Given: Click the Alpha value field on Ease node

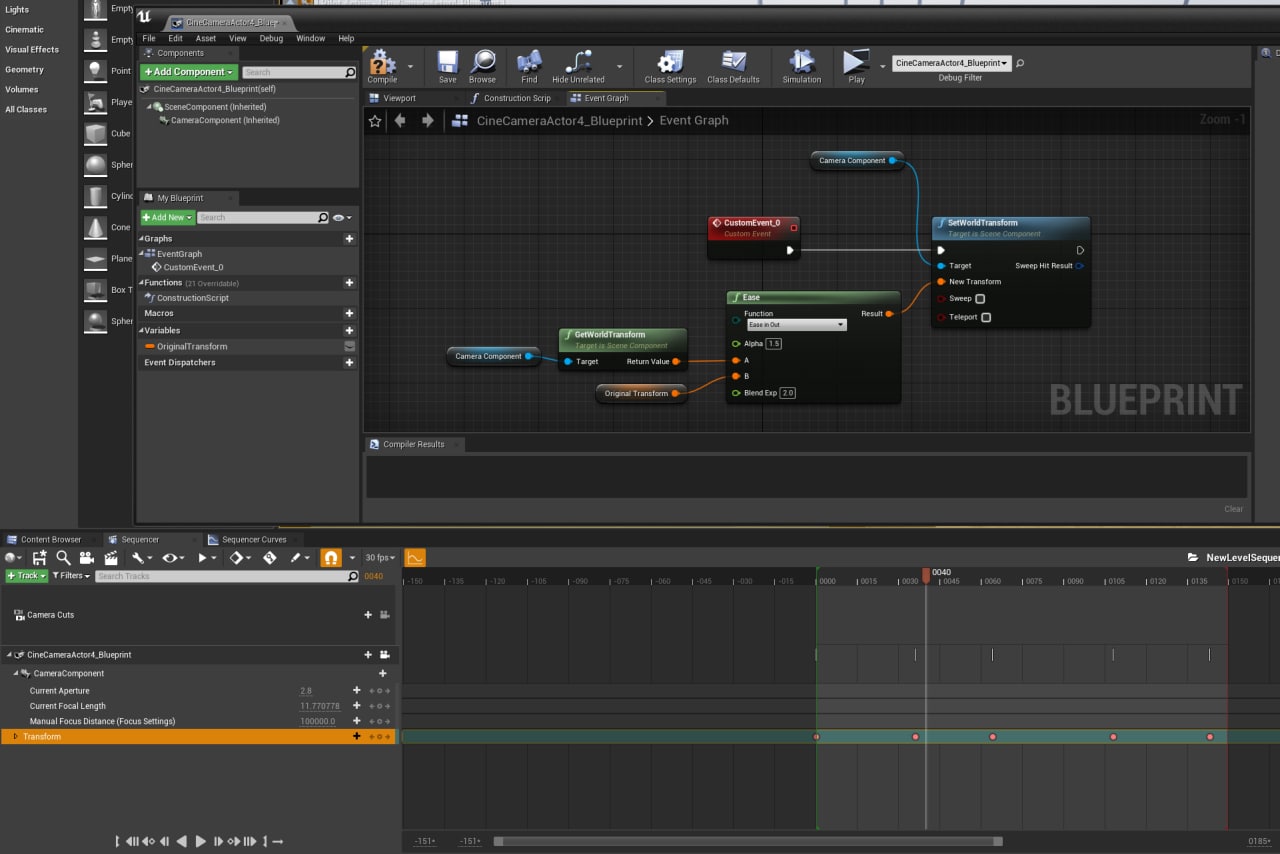Looking at the screenshot, I should [774, 343].
